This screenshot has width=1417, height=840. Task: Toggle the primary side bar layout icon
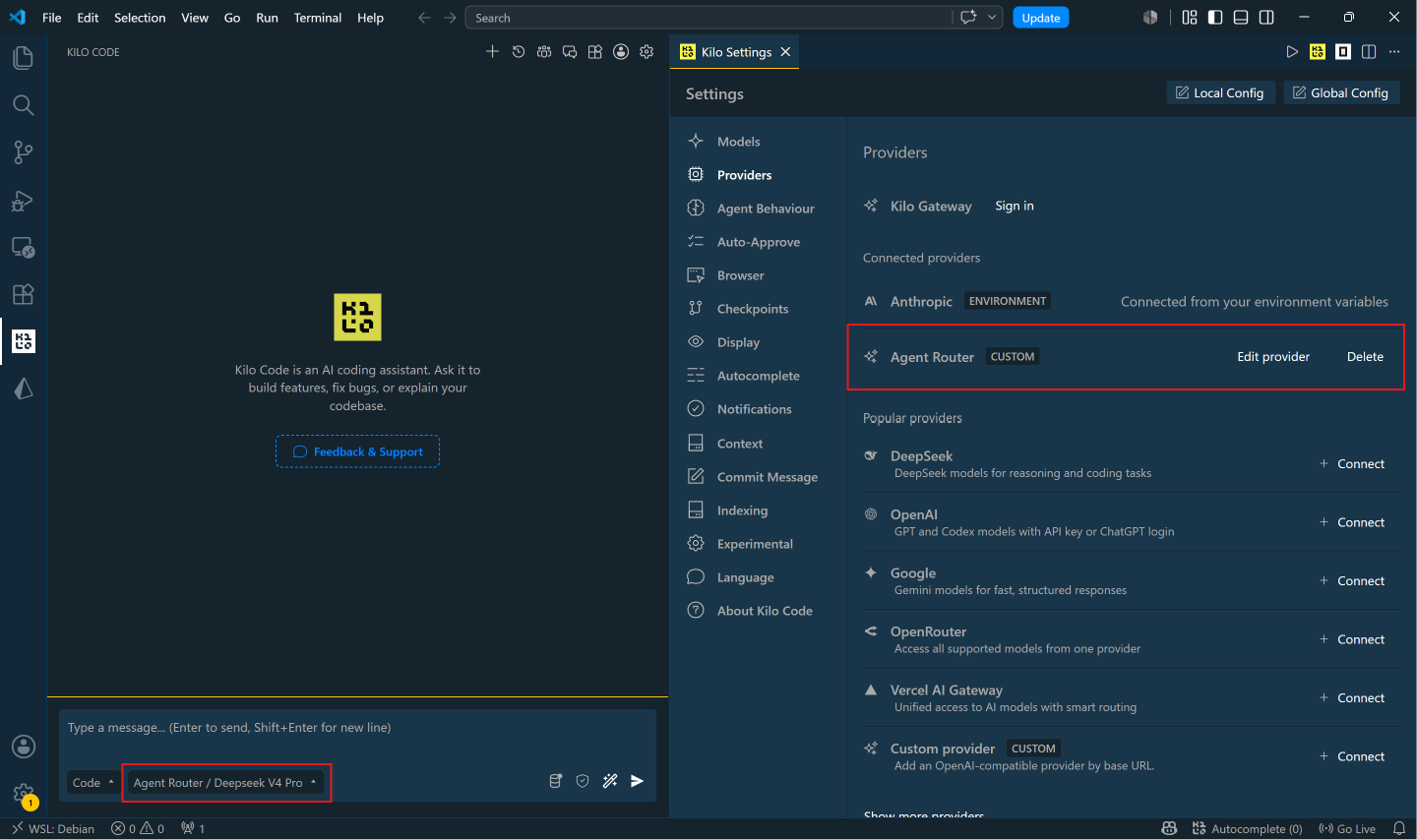1215,18
